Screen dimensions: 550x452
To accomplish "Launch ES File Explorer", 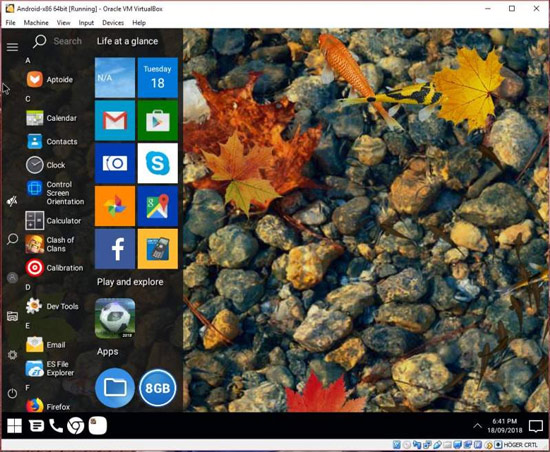I will [x=50, y=368].
